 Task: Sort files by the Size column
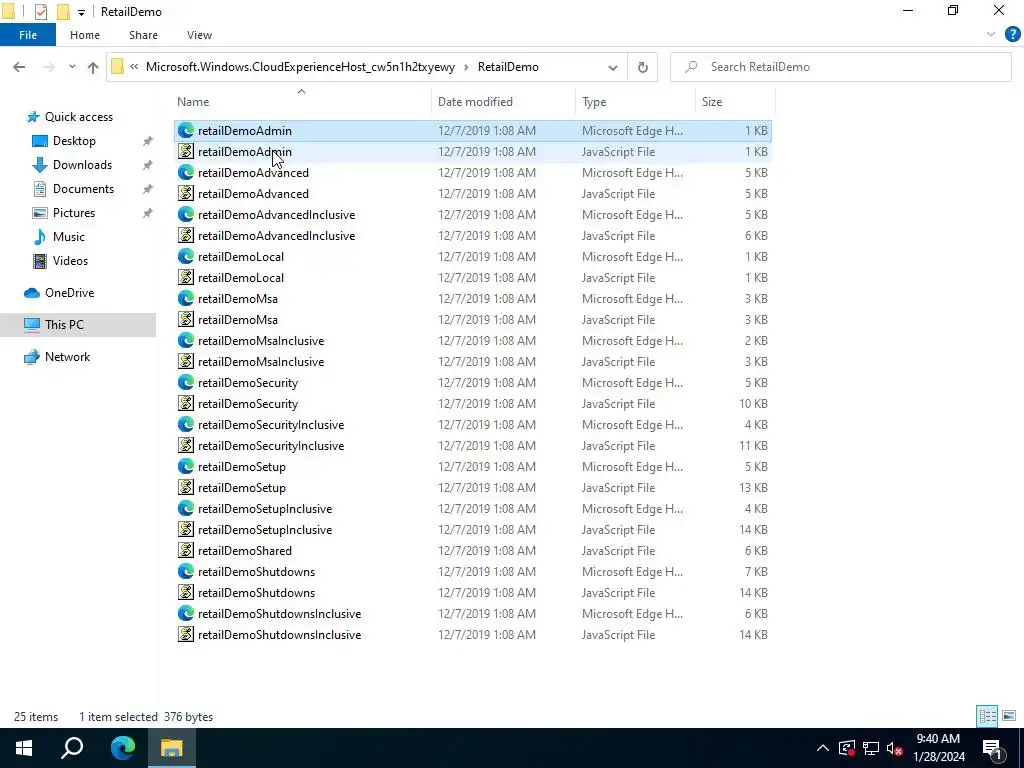click(712, 102)
